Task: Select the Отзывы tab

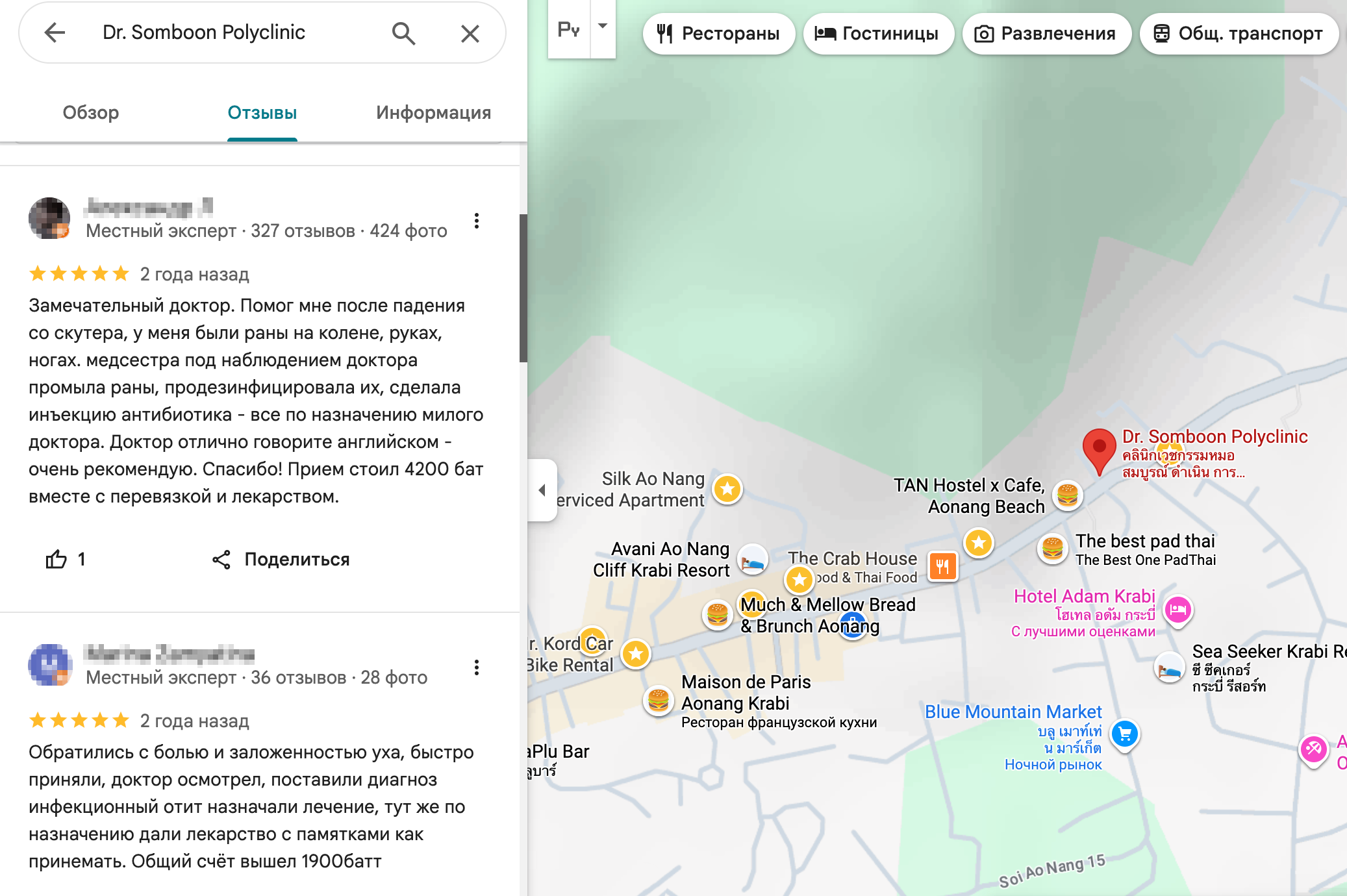Action: pos(262,112)
